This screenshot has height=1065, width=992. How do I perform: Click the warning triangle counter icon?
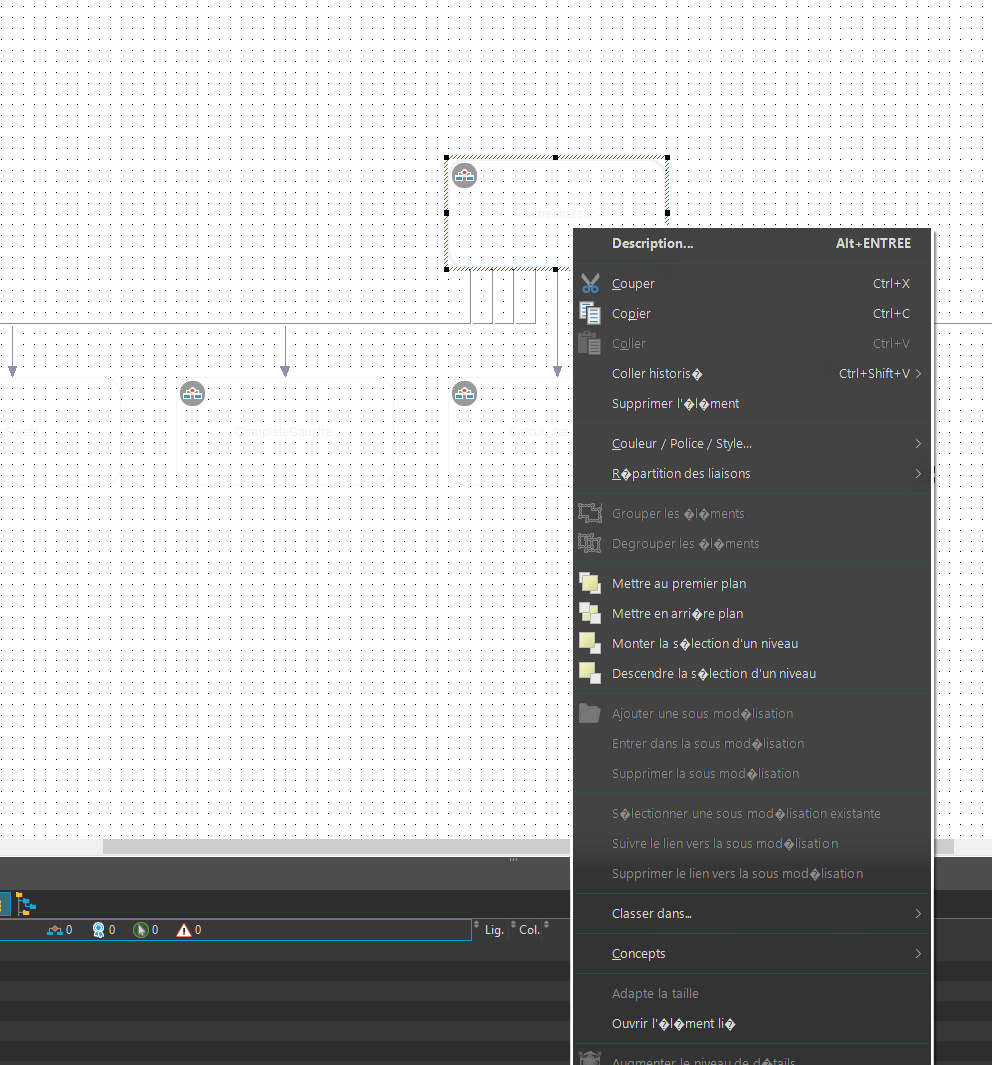(184, 931)
